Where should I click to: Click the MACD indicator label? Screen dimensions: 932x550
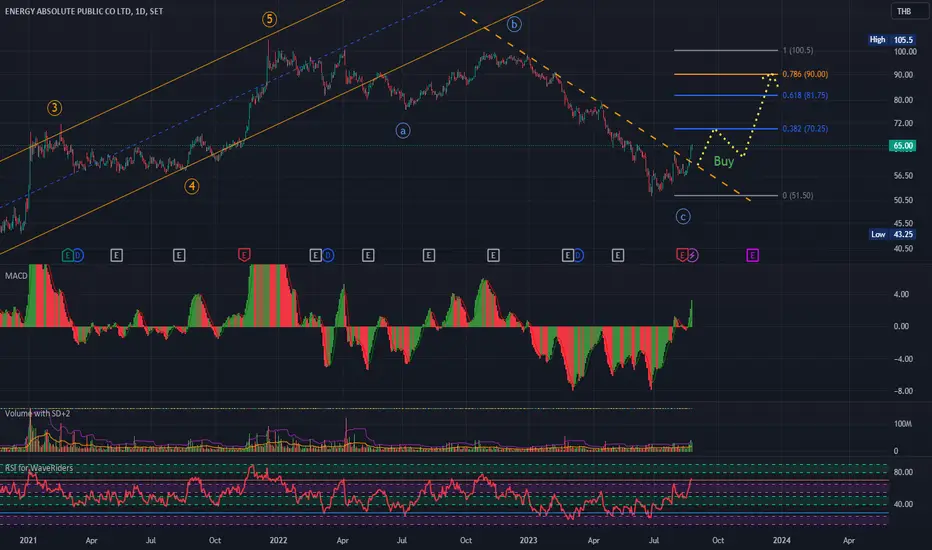click(x=16, y=276)
